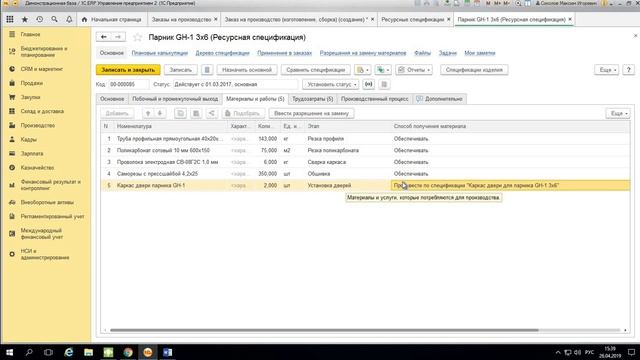Click the list icon right of link icon
Viewport: 640px width, 360px height.
tap(384, 84)
